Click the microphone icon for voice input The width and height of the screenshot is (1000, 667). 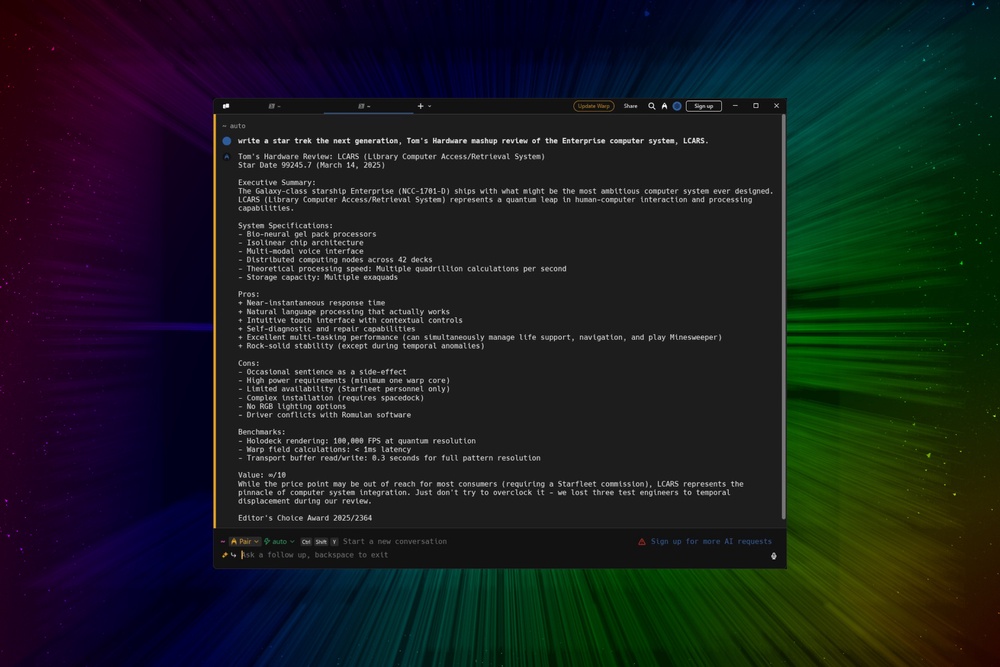[773, 554]
